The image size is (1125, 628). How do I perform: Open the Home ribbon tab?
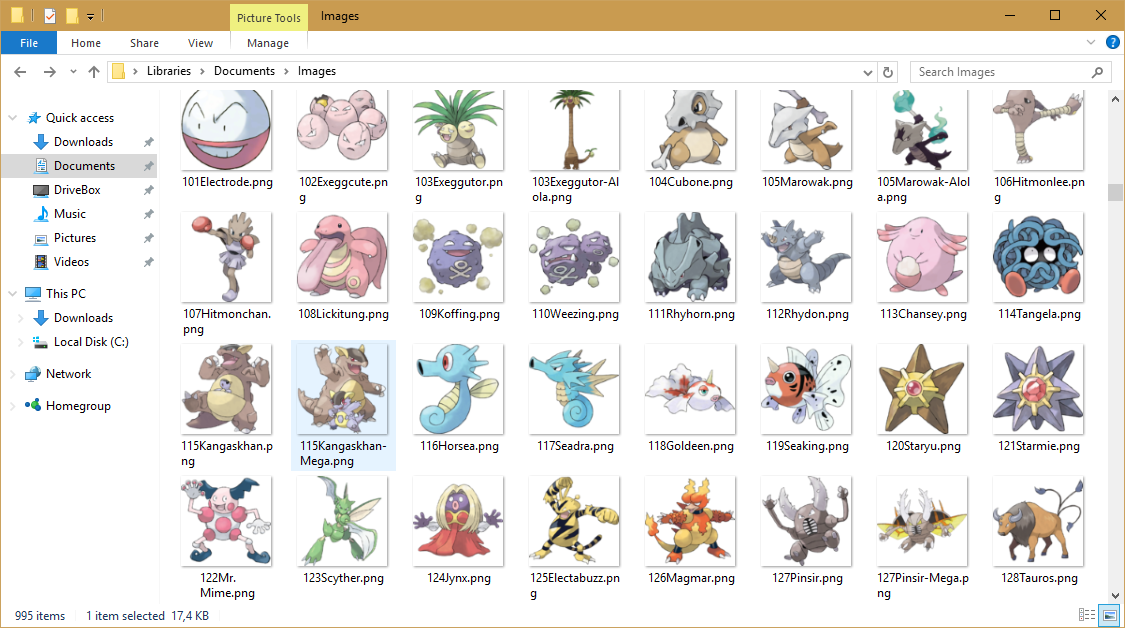[86, 43]
